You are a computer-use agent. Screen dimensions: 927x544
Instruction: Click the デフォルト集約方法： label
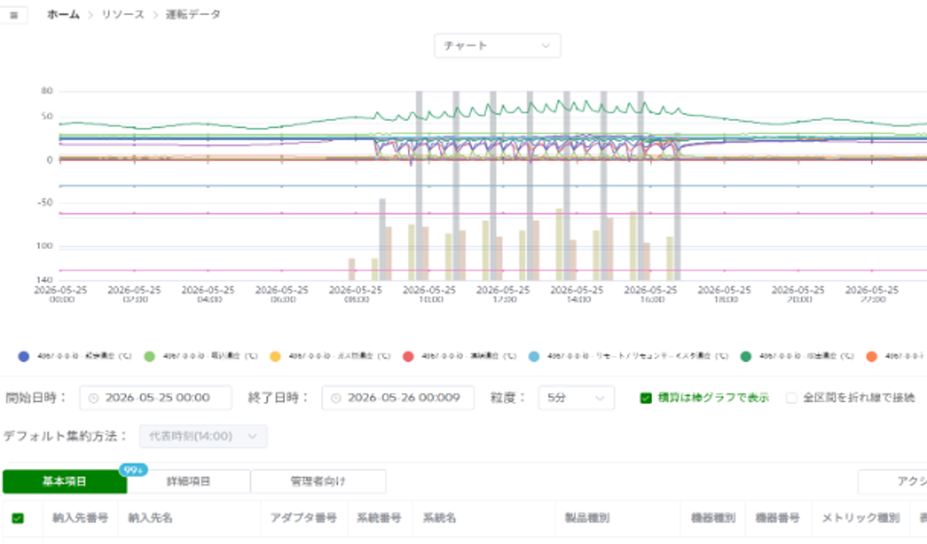coord(66,436)
